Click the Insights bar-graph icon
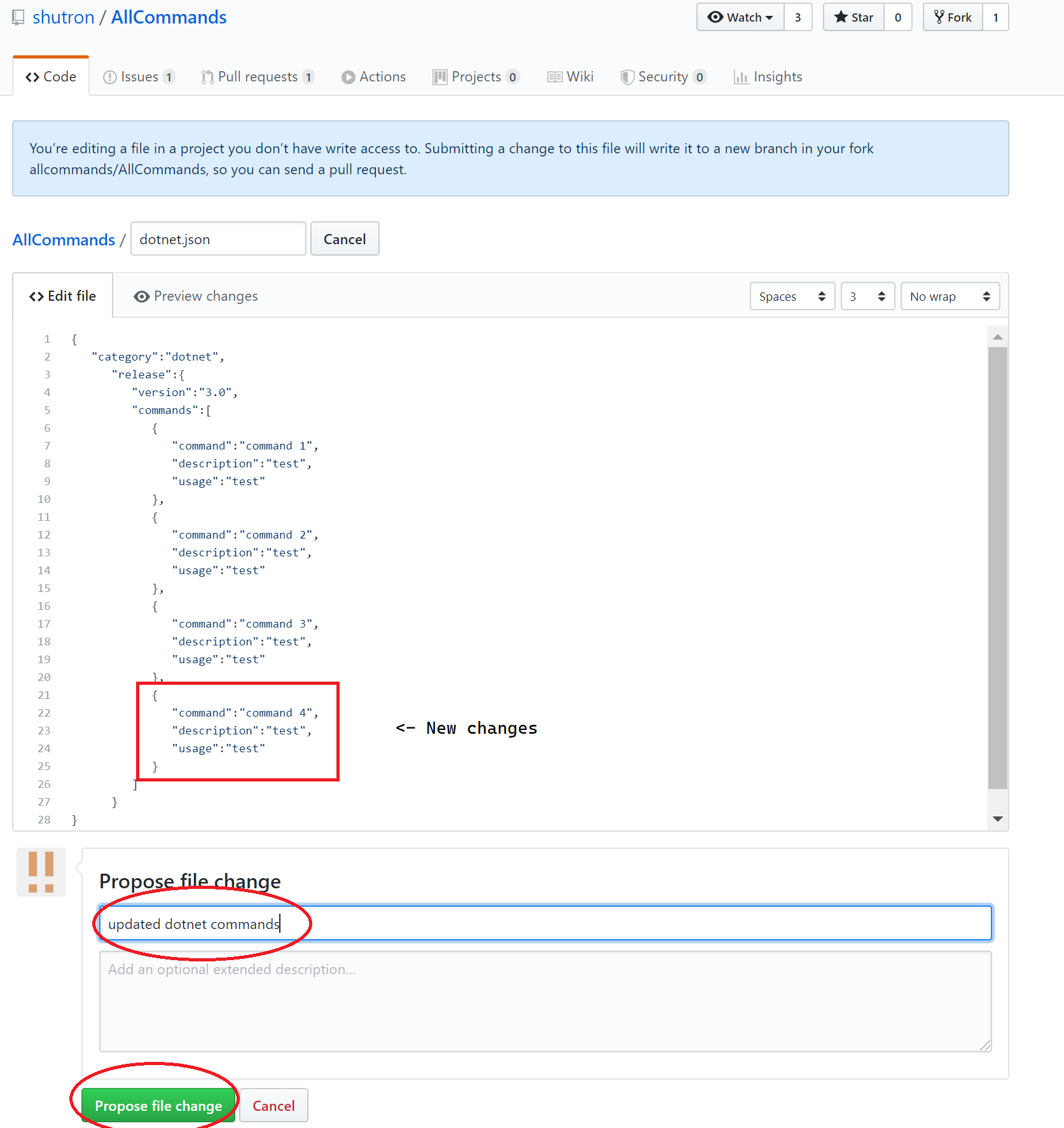 [740, 78]
